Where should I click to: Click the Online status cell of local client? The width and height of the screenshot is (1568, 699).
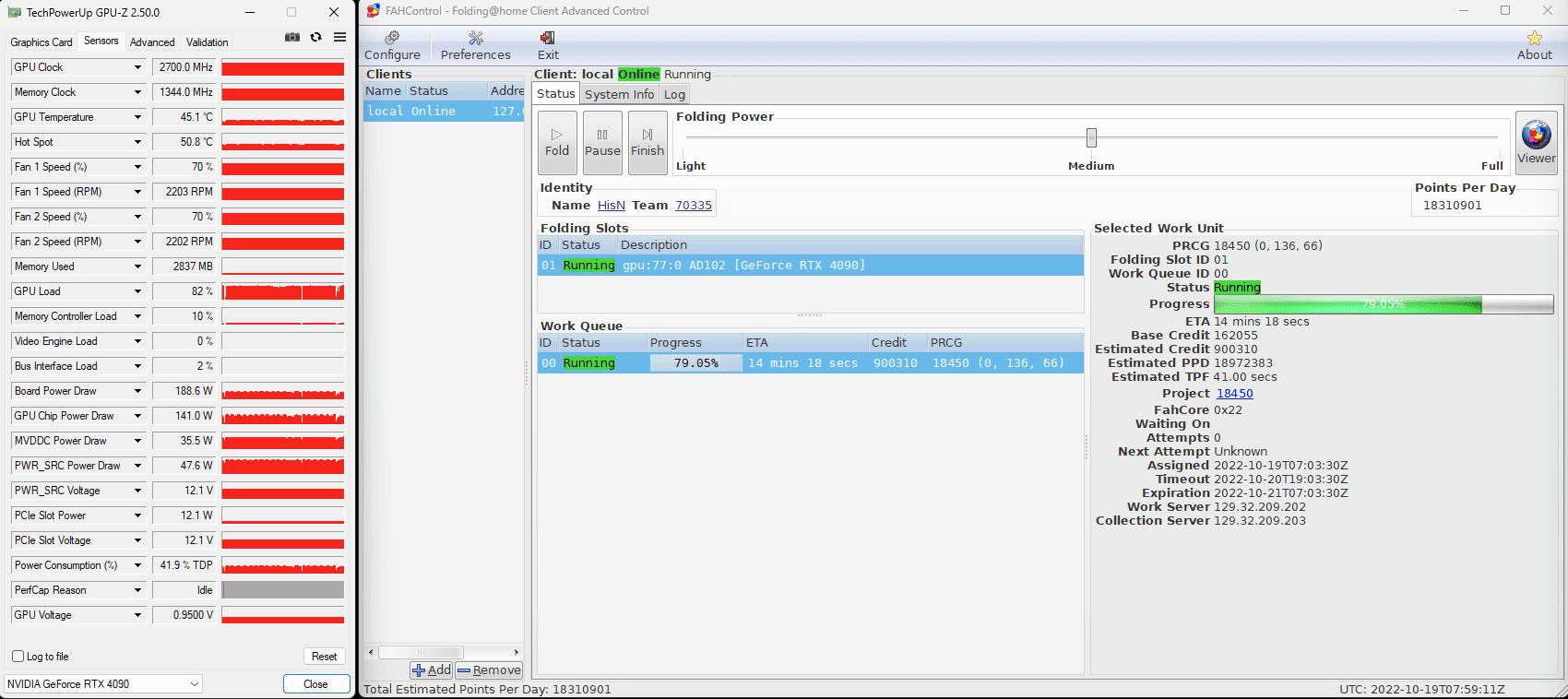coord(434,111)
